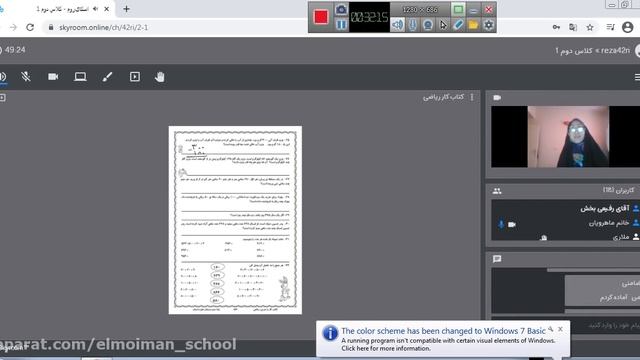Click the green region selection icon in recorder

pyautogui.click(x=458, y=9)
